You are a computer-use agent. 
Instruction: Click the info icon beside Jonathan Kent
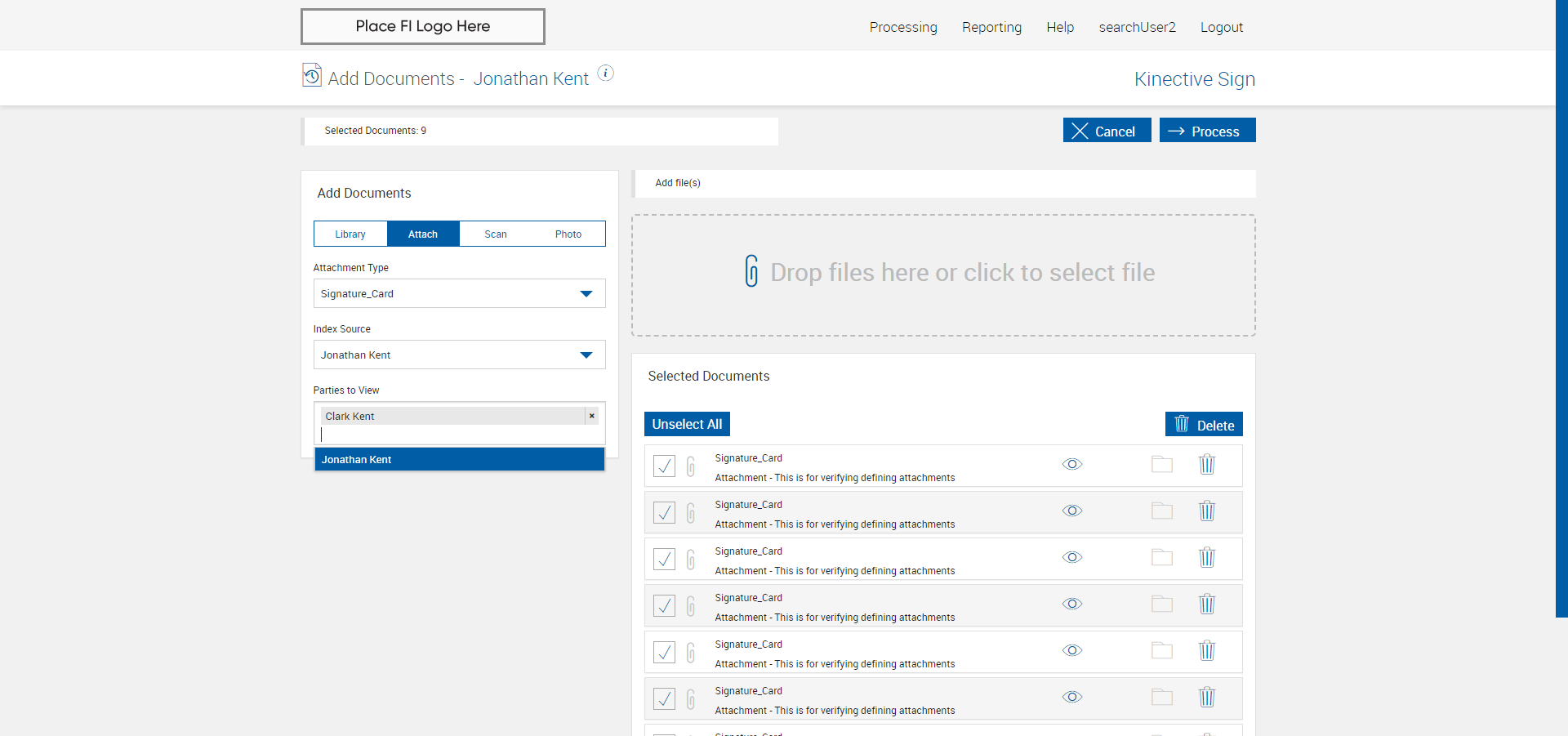coord(605,74)
